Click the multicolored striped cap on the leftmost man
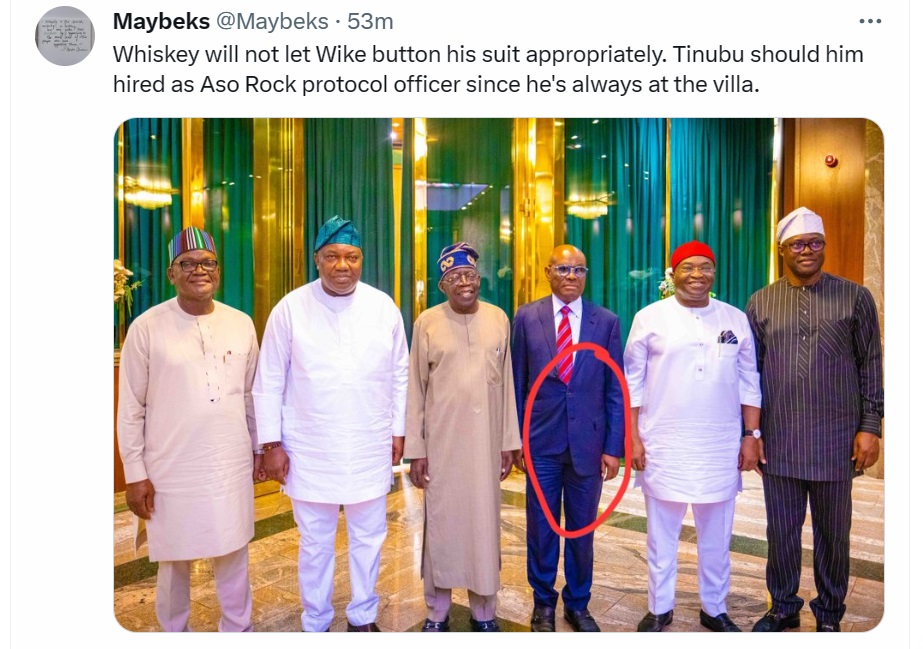 pyautogui.click(x=192, y=240)
